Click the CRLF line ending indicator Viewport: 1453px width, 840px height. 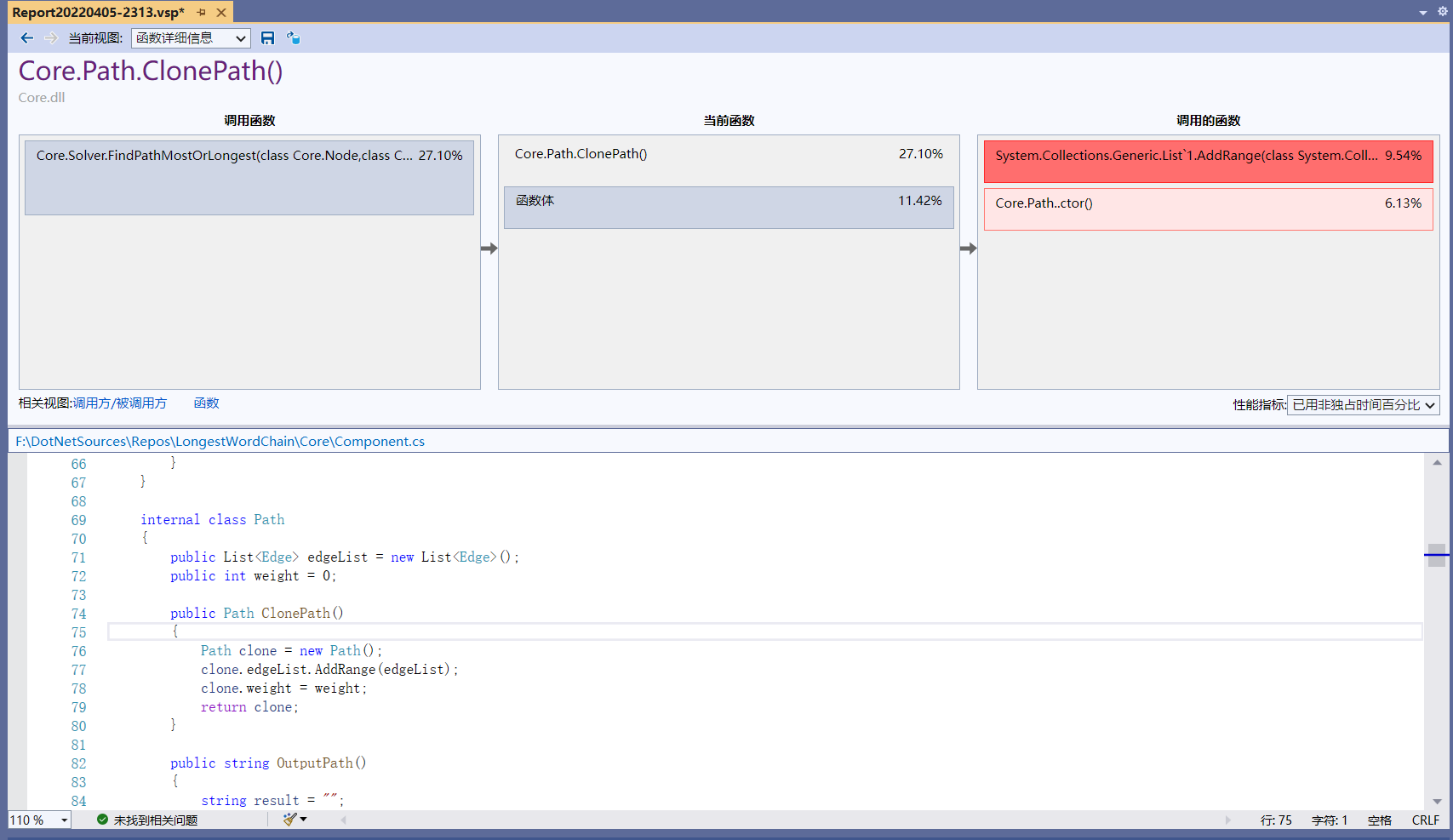(x=1426, y=820)
